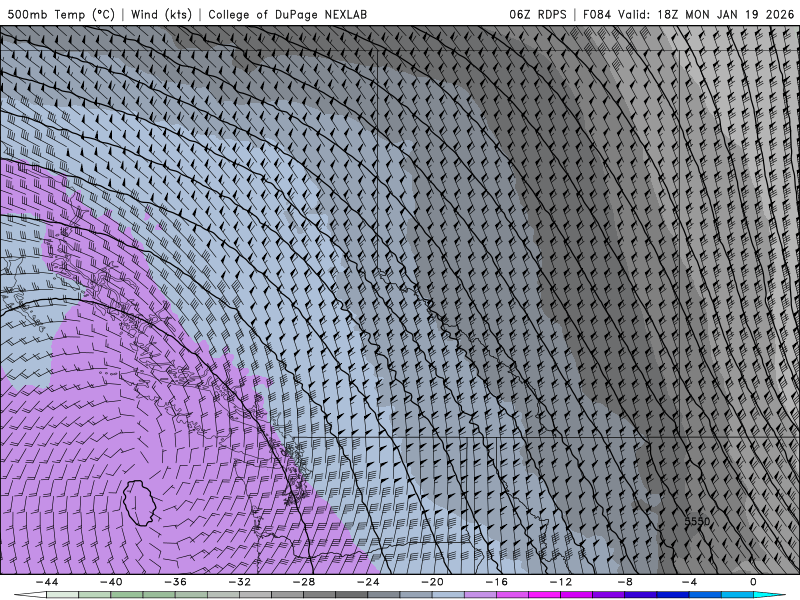
Task: Click the -44 colorbar label
Action: click(x=47, y=582)
